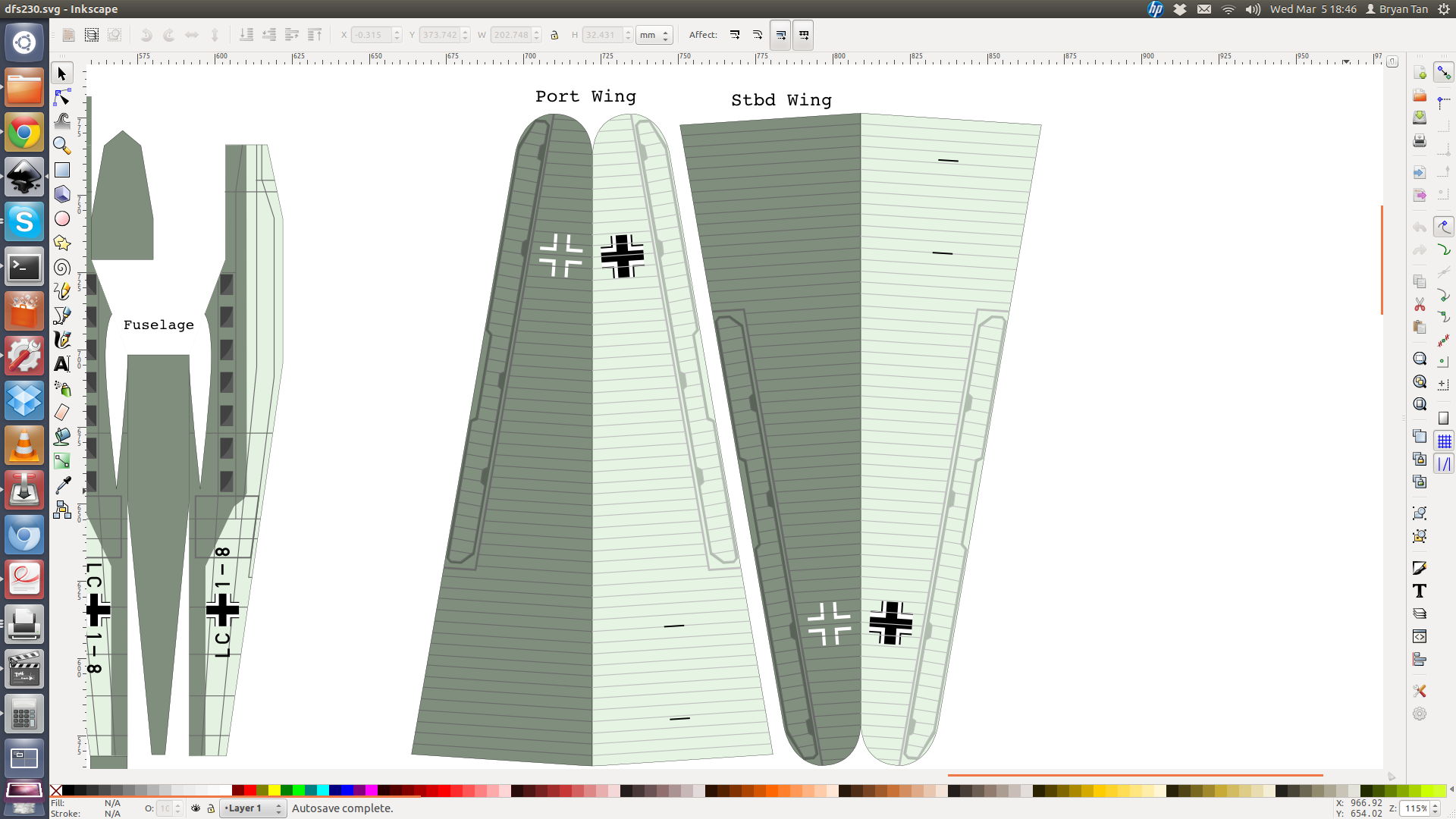Click the Y position stepper arrows

[x=465, y=35]
